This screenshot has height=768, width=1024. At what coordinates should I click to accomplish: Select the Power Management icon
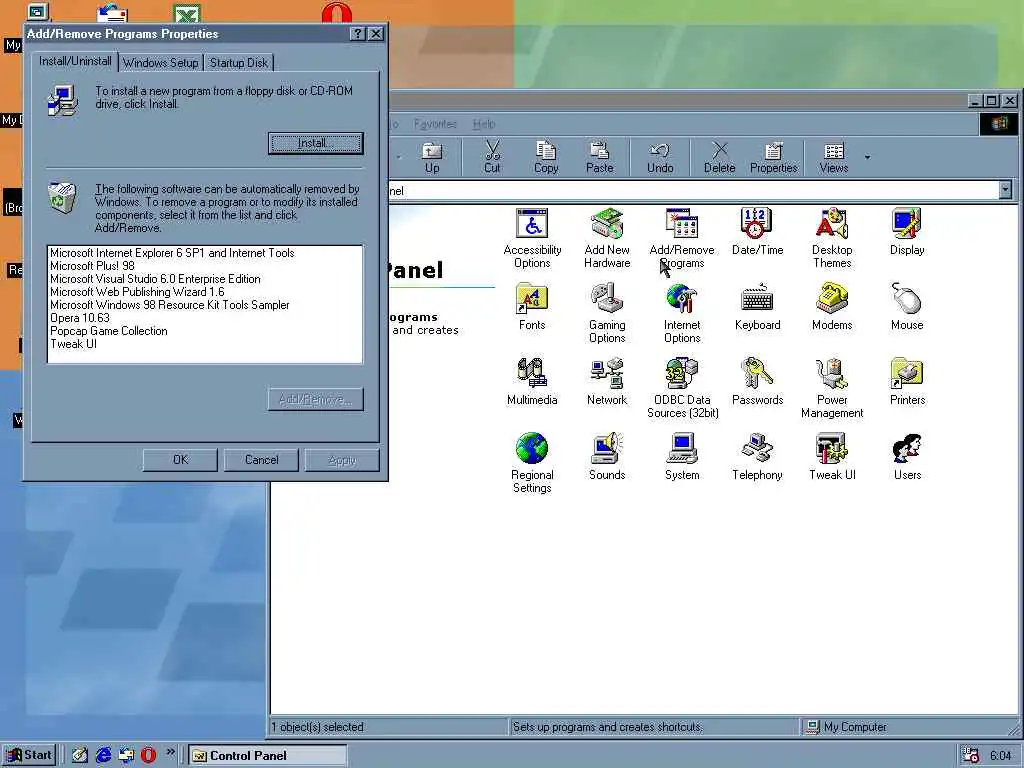[x=832, y=389]
